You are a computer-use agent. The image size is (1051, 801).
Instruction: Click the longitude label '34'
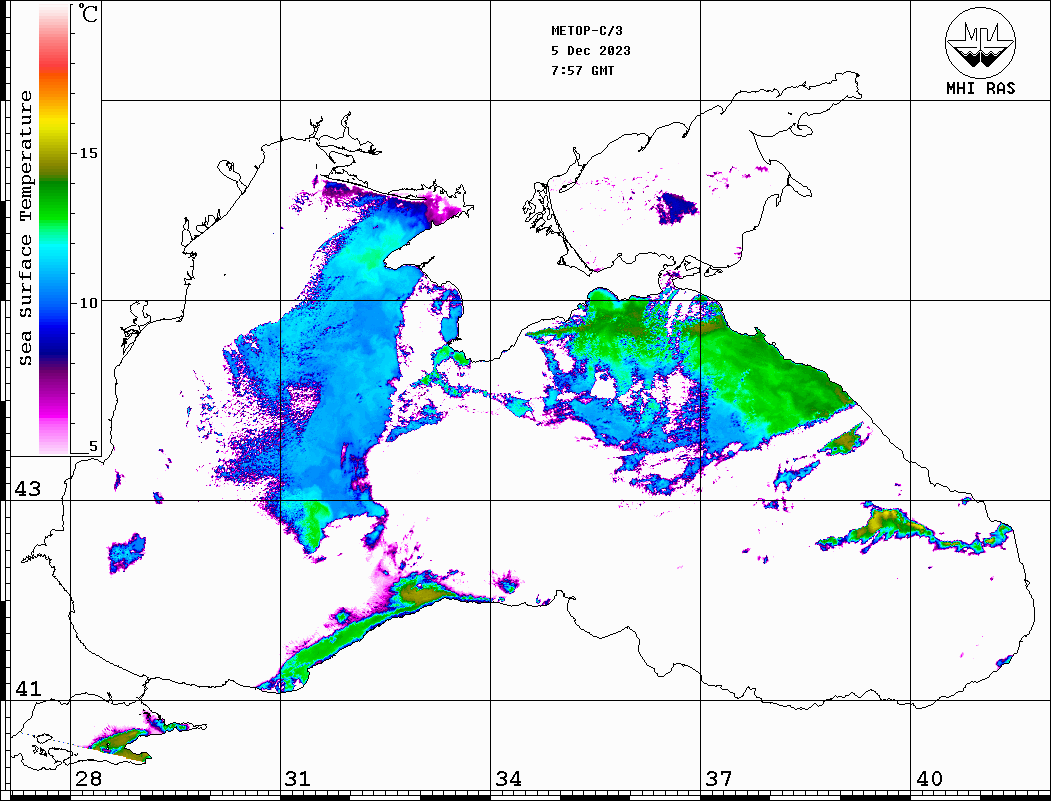coord(508,778)
